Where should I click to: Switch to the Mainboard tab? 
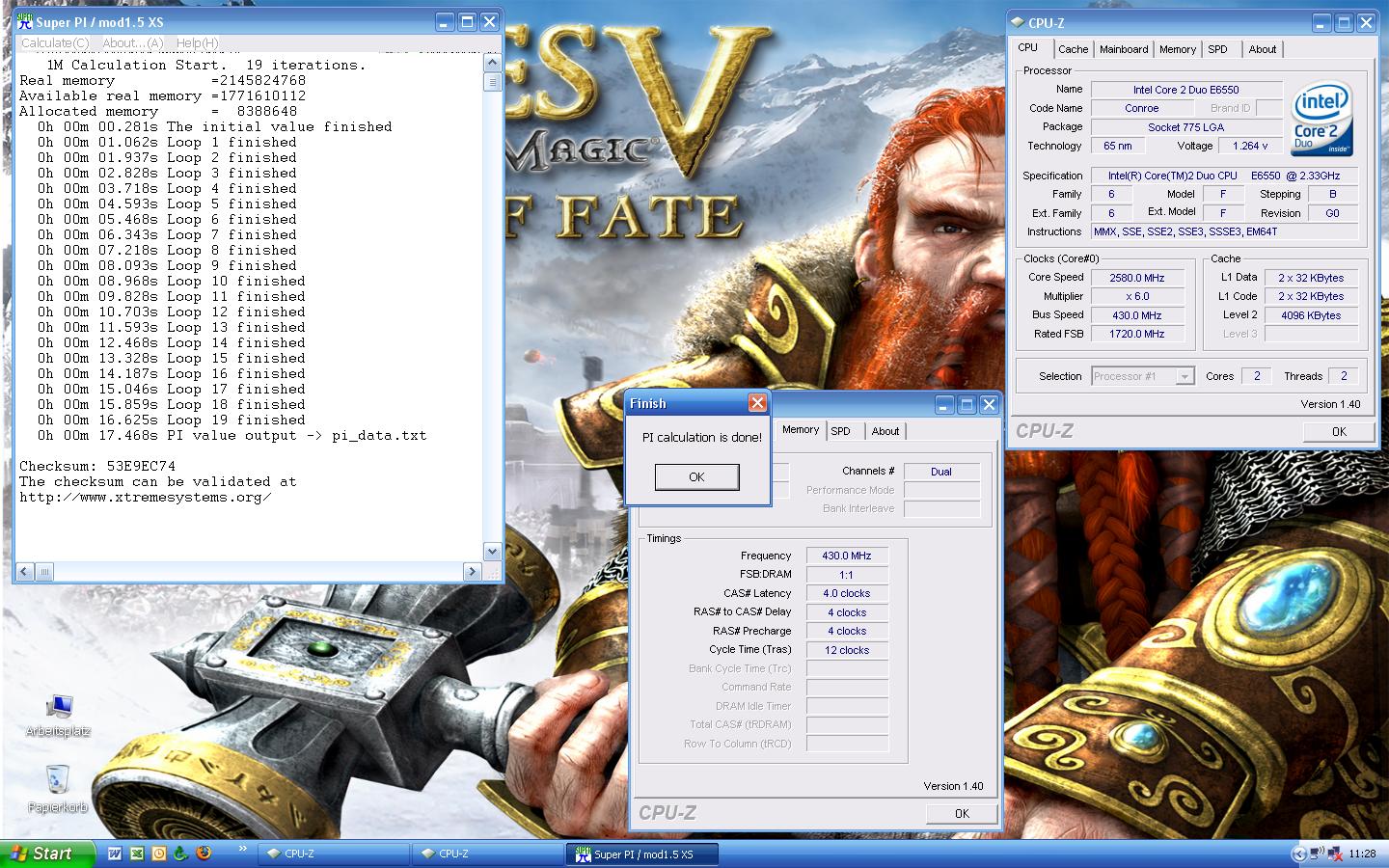point(1124,49)
